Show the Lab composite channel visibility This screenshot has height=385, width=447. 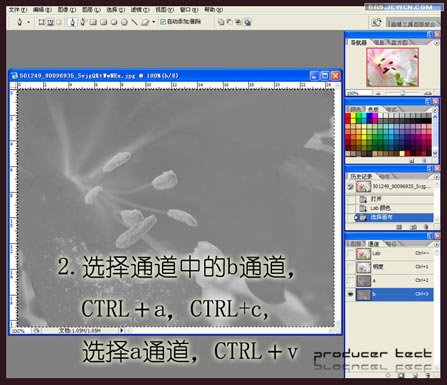[350, 254]
